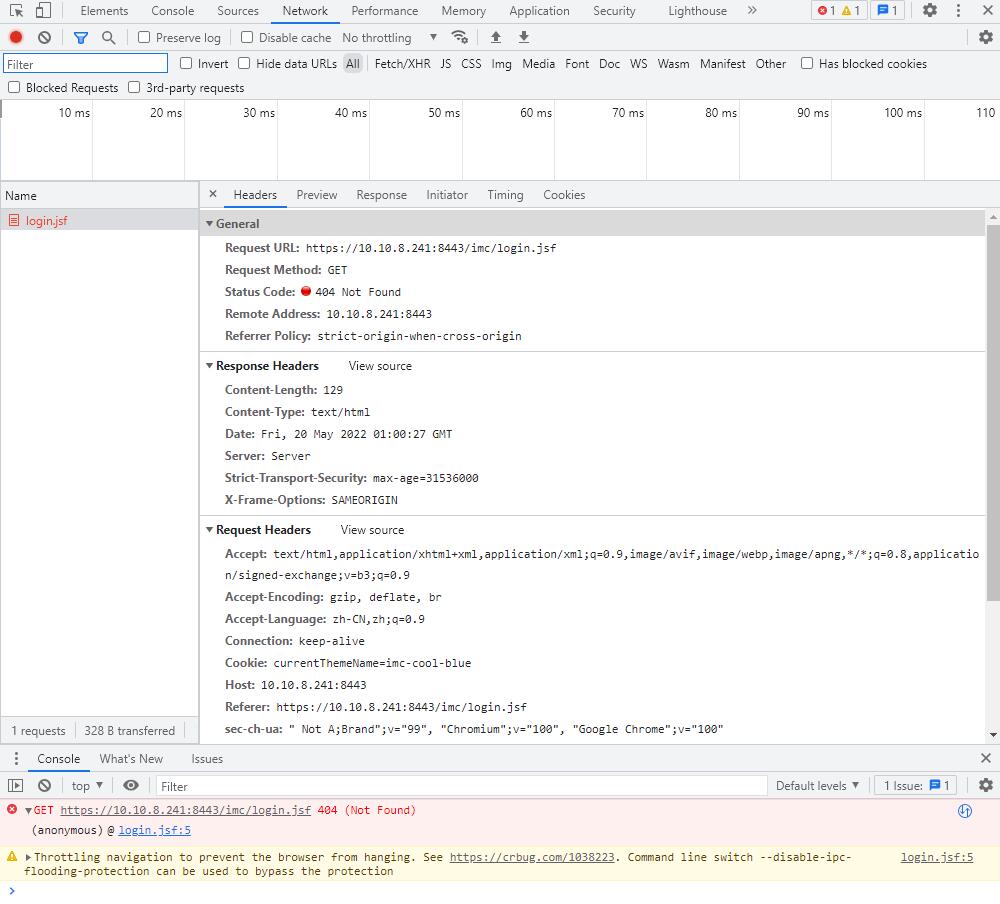
Task: Open DevTools settings gear at top
Action: [x=930, y=11]
